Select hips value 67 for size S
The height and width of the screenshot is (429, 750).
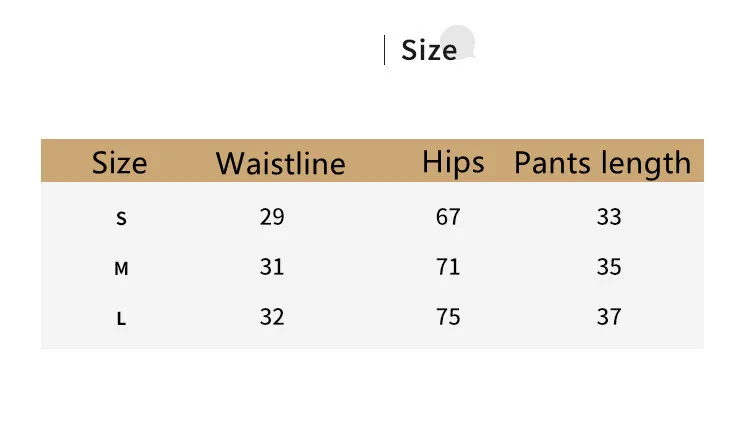[x=448, y=216]
